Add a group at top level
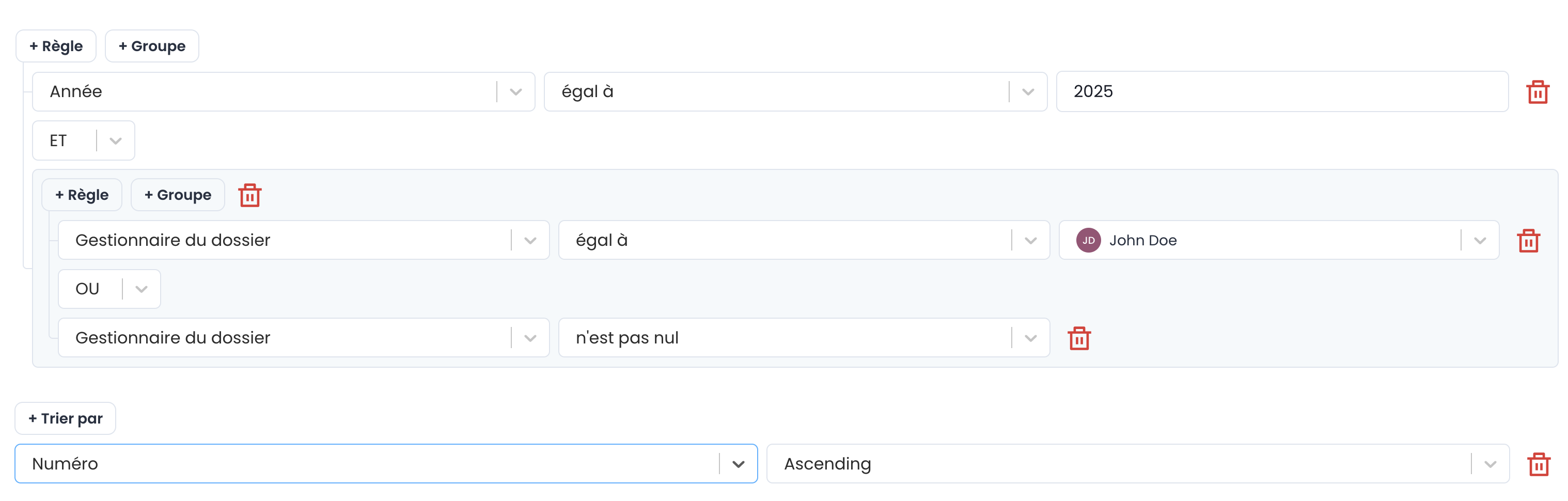This screenshot has height=501, width=1568. coord(152,46)
